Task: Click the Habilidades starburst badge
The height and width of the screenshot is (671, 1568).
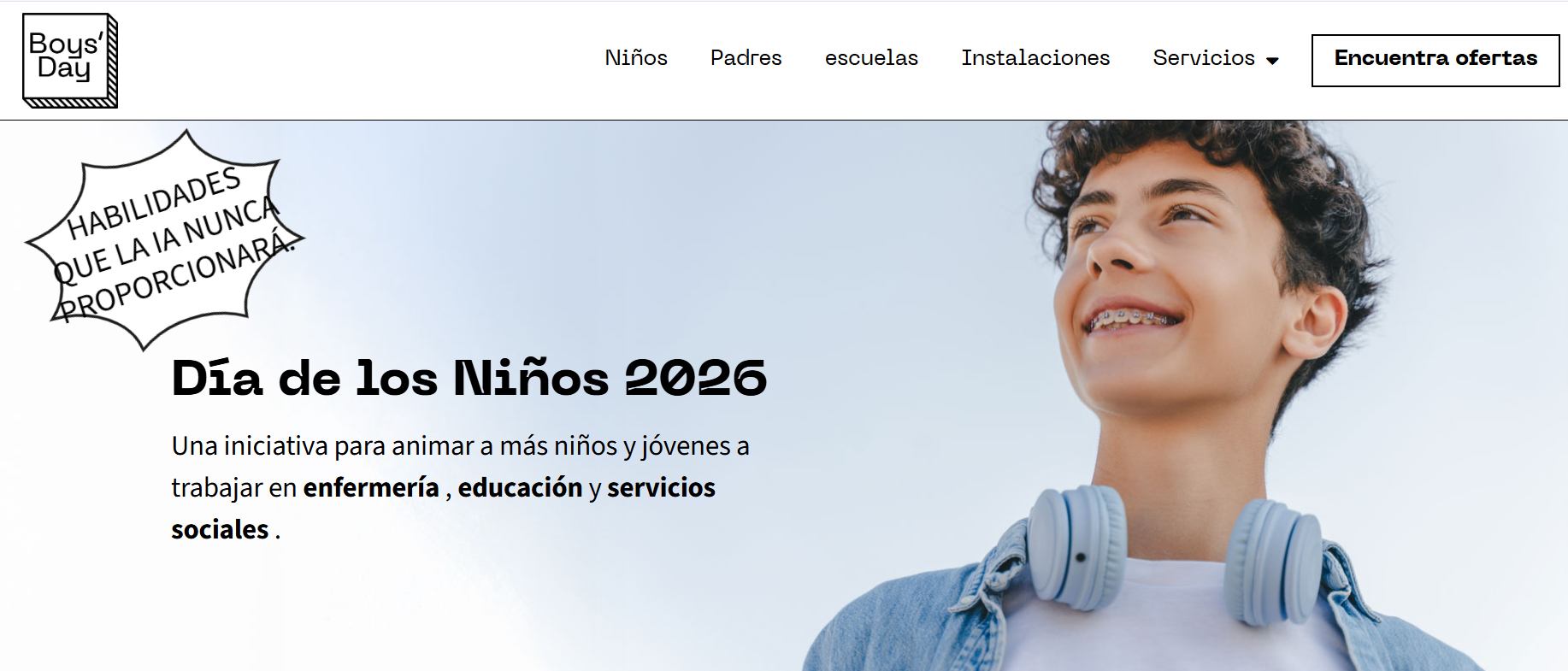Action: (x=167, y=241)
